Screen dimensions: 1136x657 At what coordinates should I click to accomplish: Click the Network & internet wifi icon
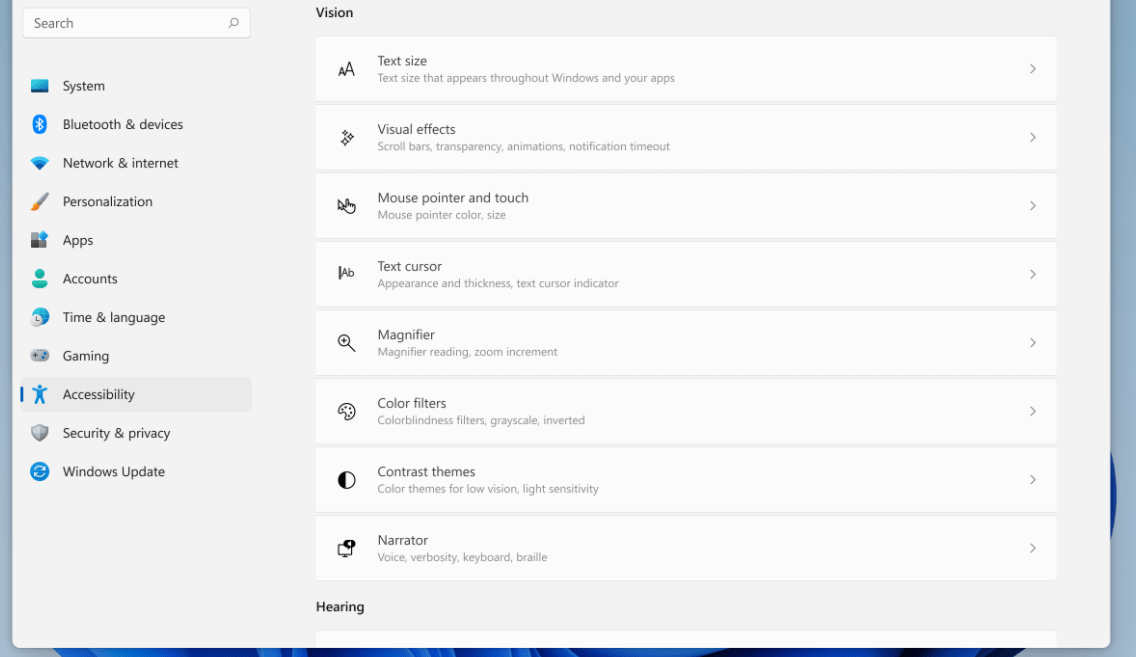click(x=40, y=163)
